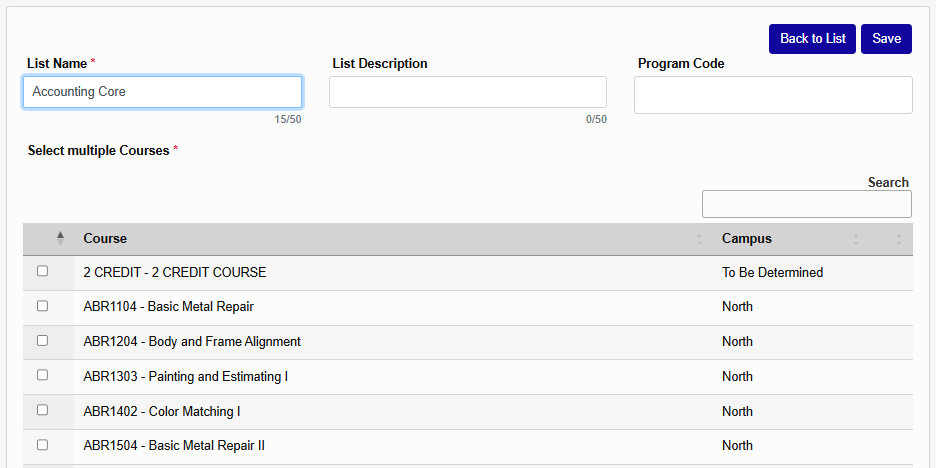Save the course list
Image resolution: width=936 pixels, height=468 pixels.
pos(886,39)
